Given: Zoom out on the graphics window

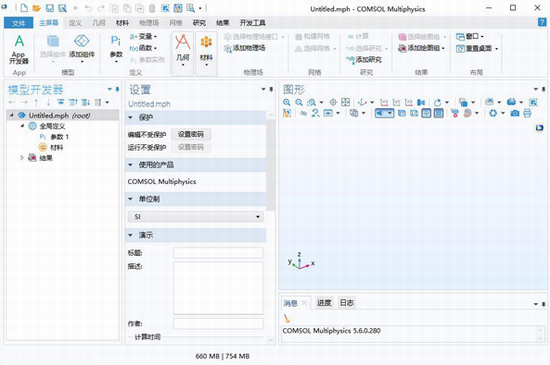Looking at the screenshot, I should [x=299, y=102].
